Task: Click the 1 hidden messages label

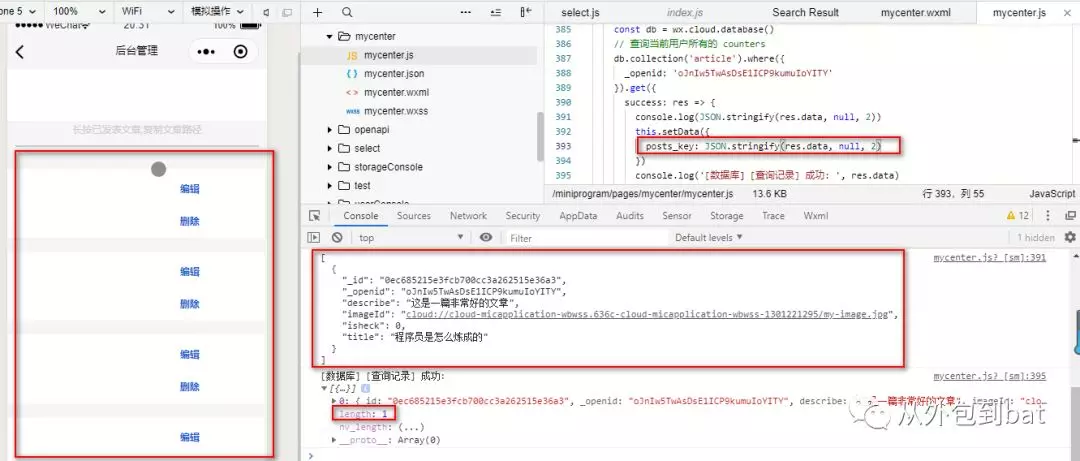Action: (x=1036, y=238)
